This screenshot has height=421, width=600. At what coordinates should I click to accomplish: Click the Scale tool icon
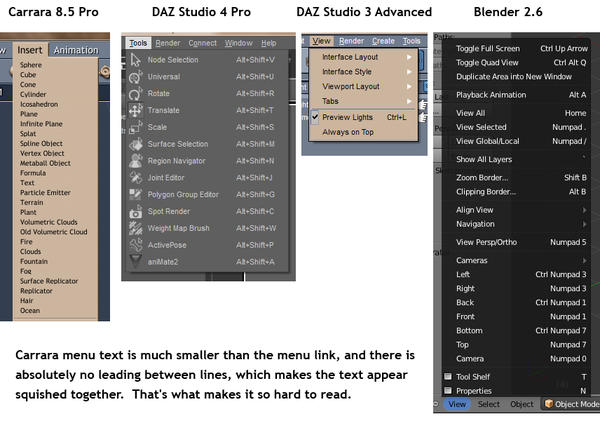[x=135, y=127]
